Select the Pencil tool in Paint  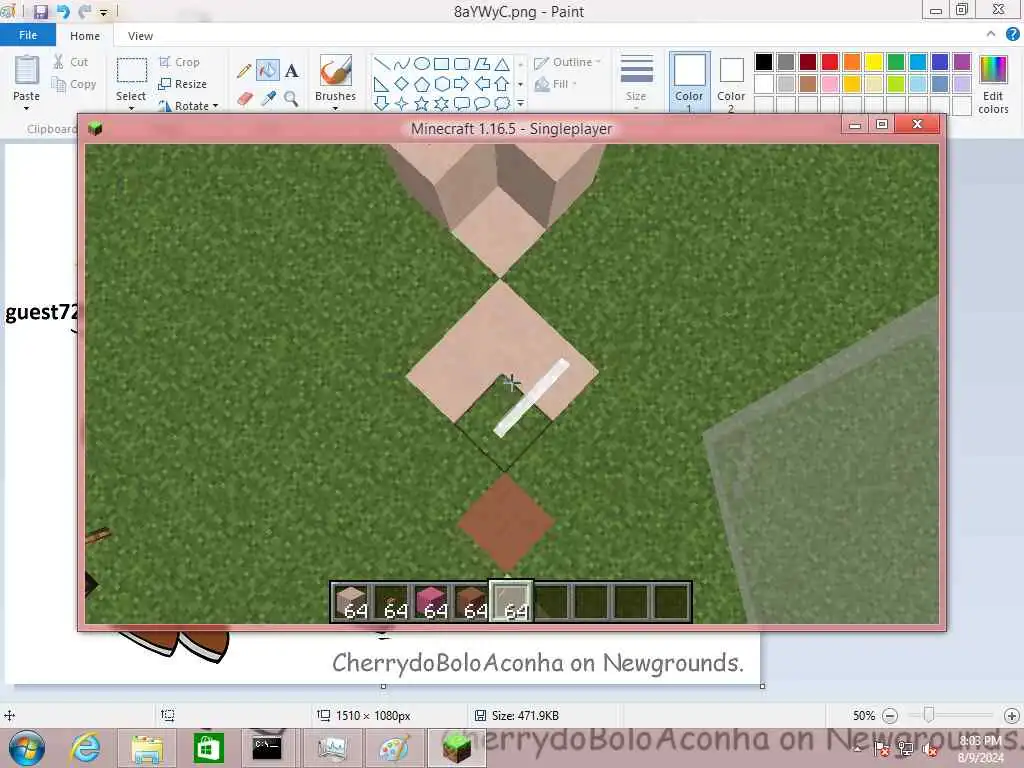click(244, 71)
